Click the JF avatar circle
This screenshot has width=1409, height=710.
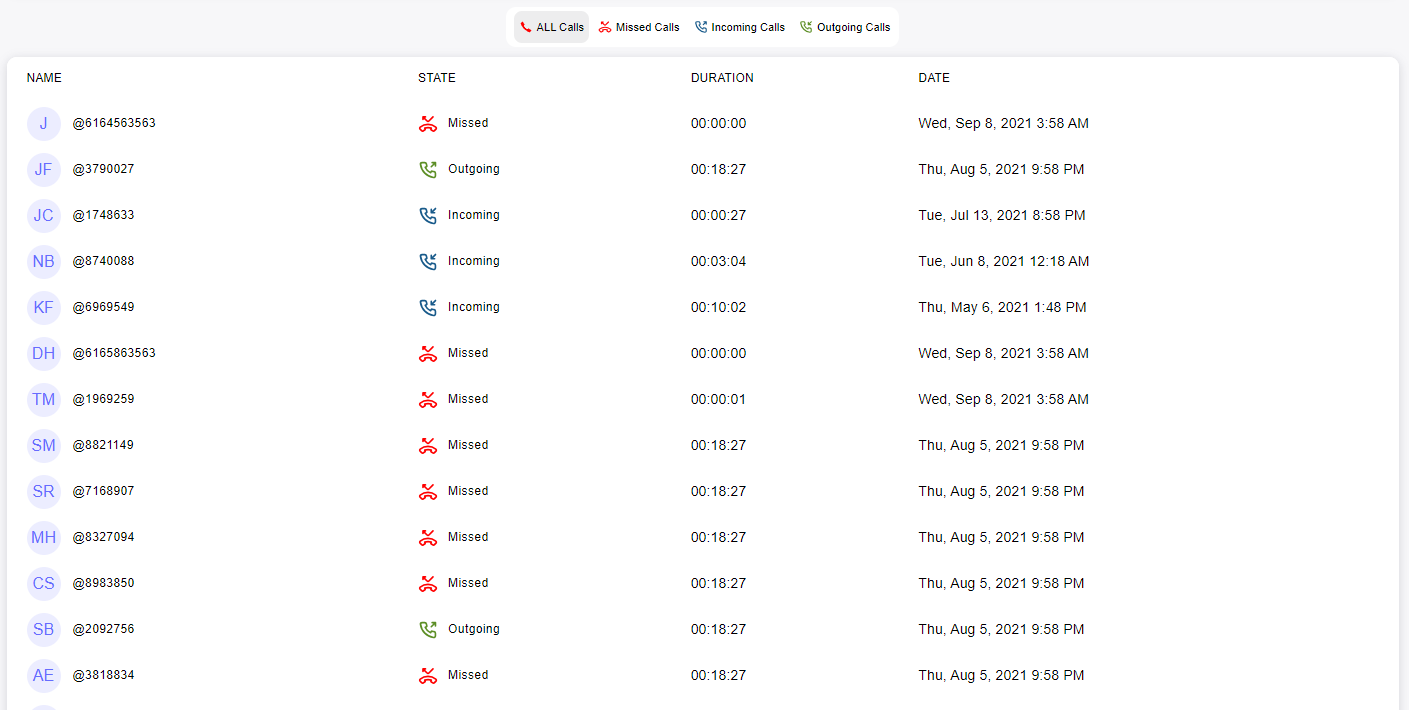tap(44, 169)
